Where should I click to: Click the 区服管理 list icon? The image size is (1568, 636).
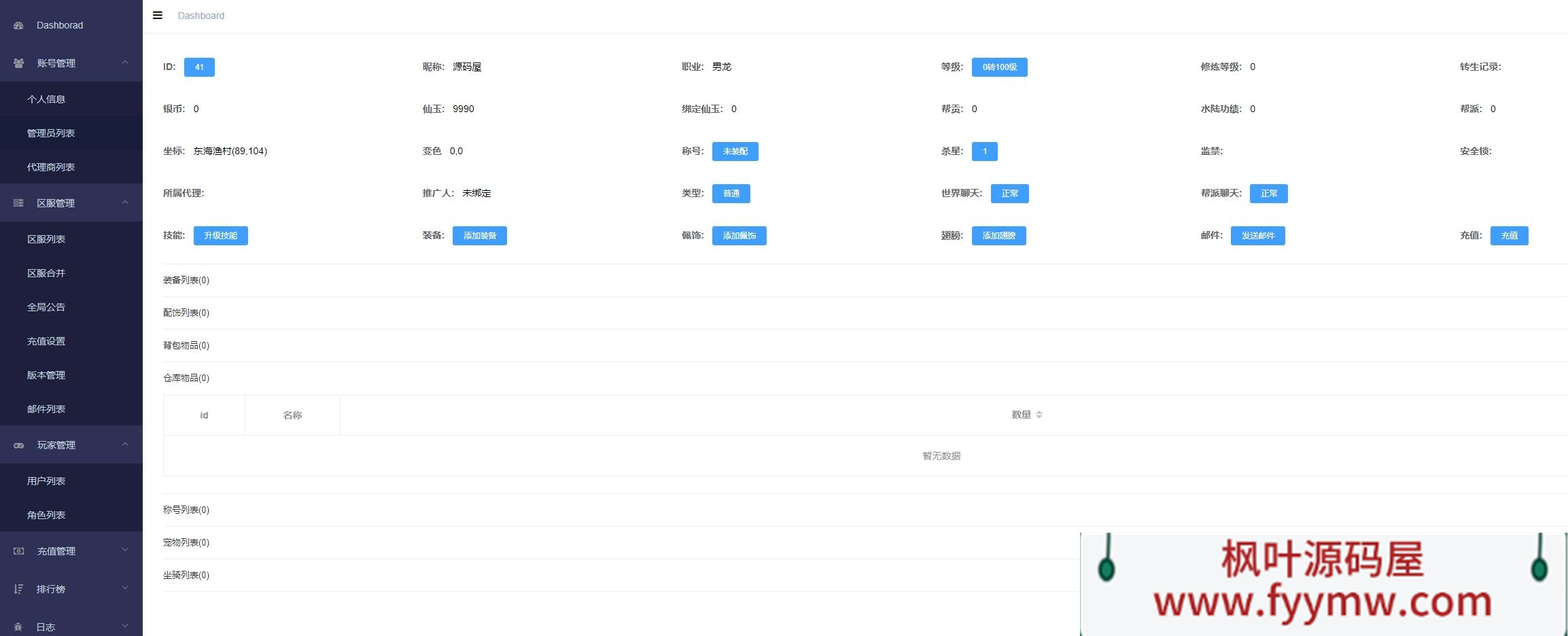[19, 203]
